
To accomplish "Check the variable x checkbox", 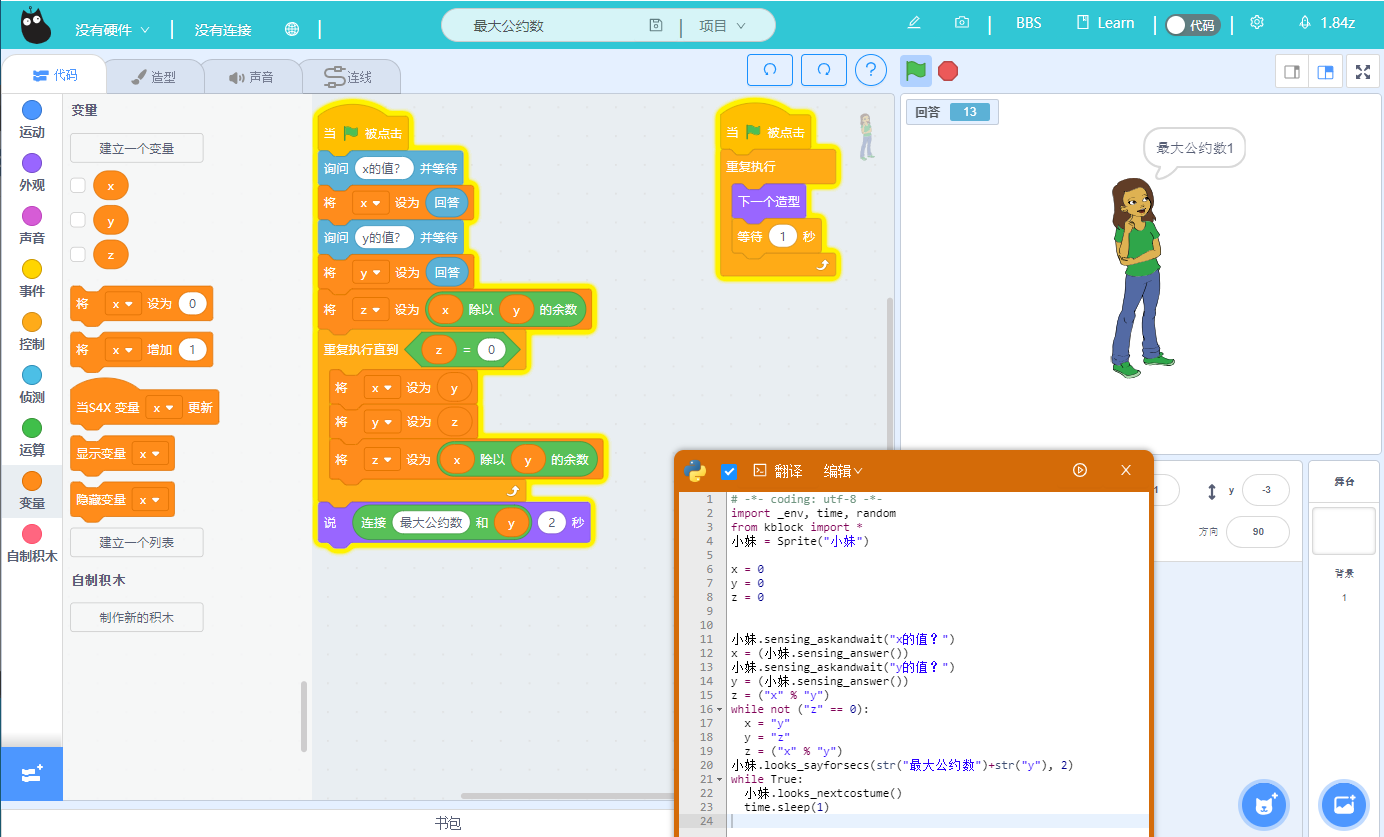I will (78, 185).
